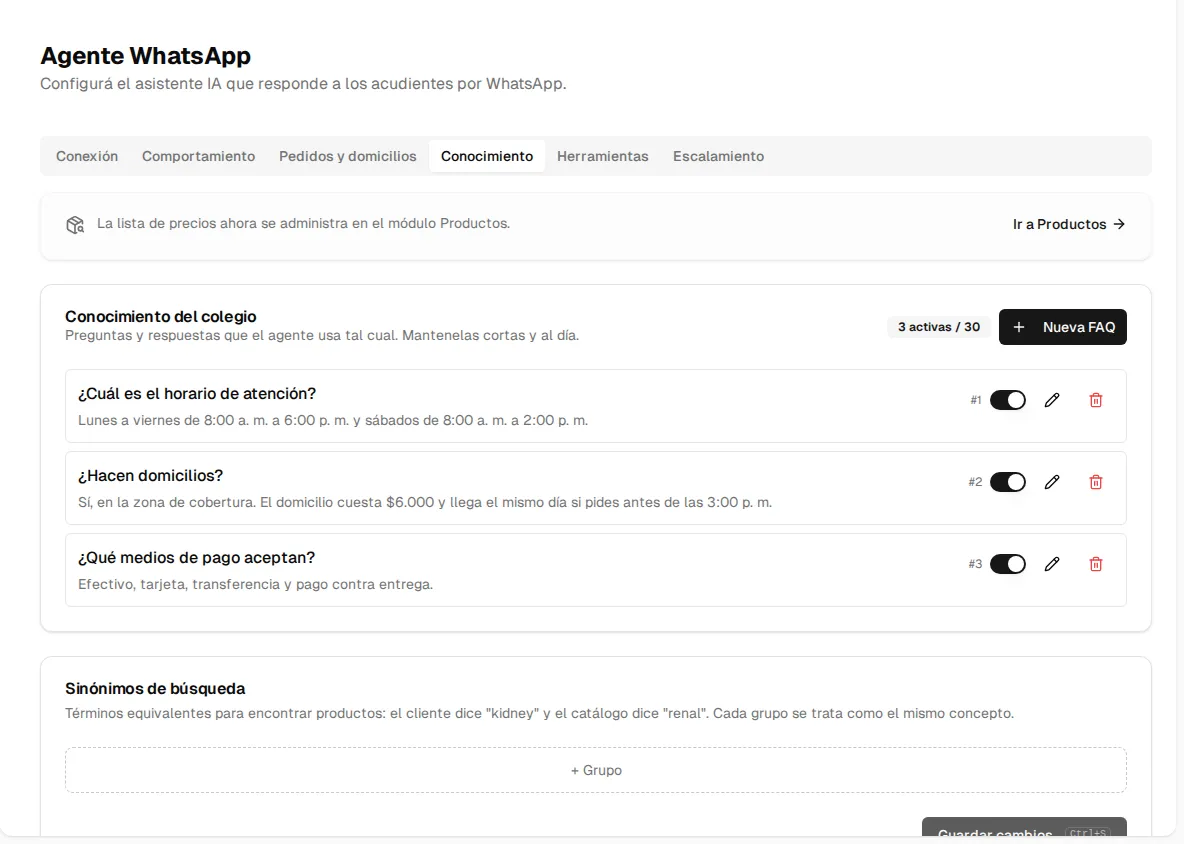Click the Guardar cambios button
This screenshot has width=1184, height=844.
(x=1024, y=827)
